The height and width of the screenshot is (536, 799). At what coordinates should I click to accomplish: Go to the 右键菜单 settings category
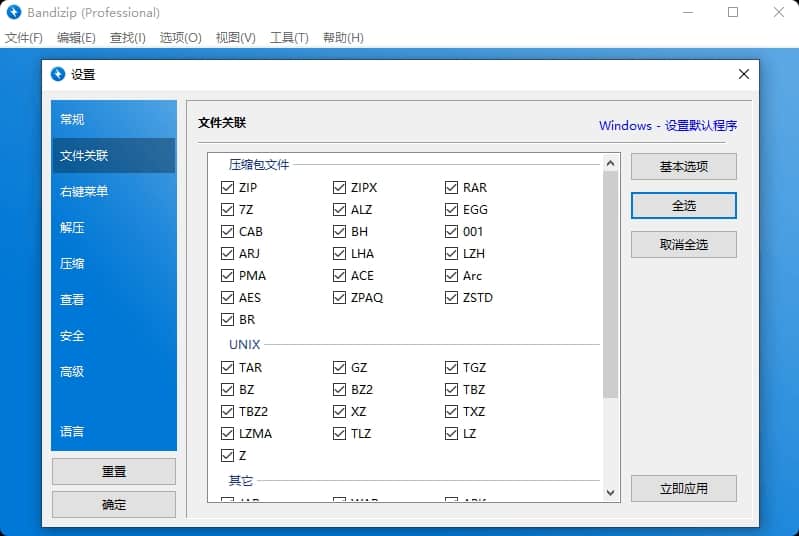coord(114,192)
